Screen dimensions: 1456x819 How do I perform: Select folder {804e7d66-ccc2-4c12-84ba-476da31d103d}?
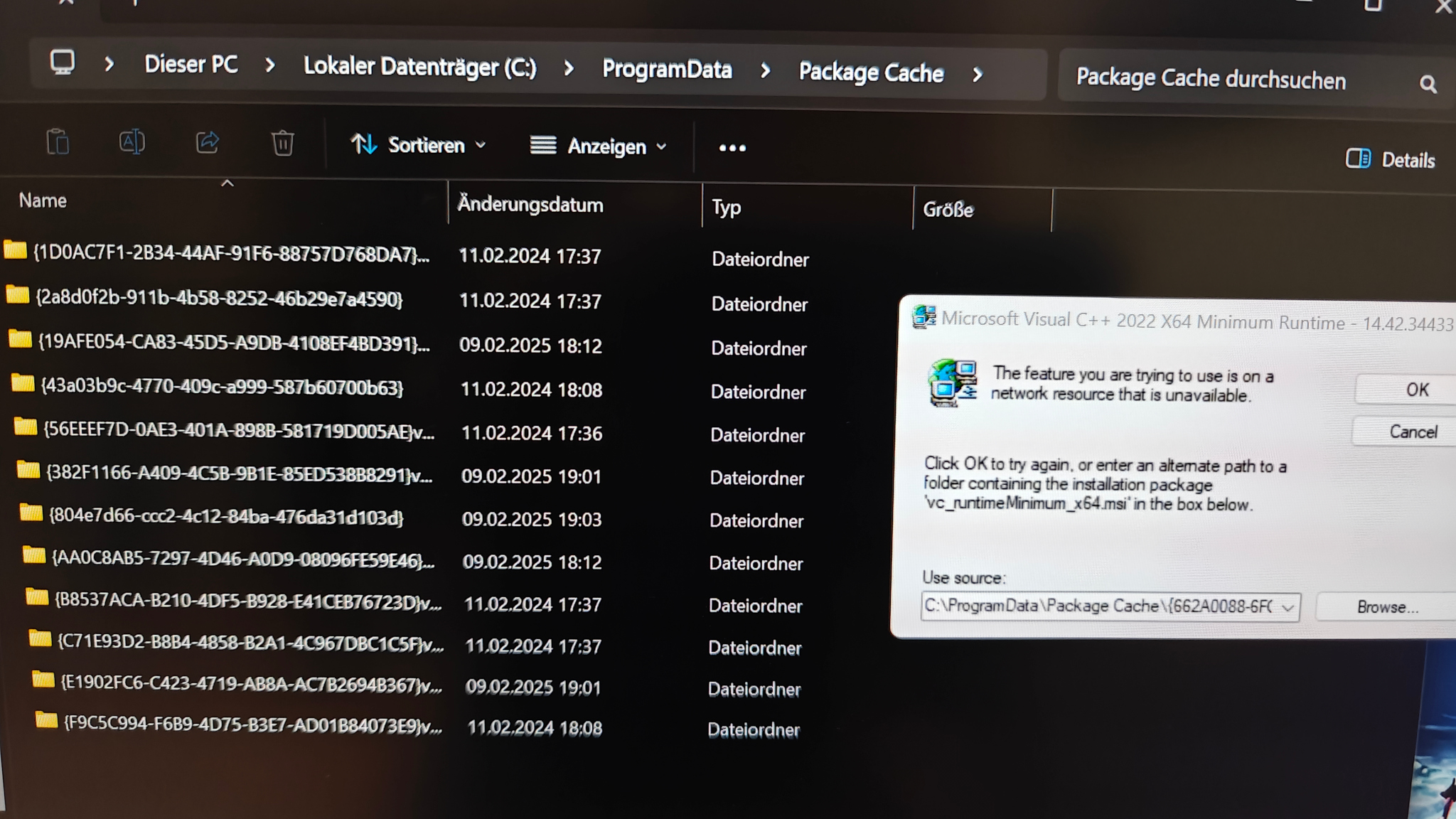click(x=226, y=516)
